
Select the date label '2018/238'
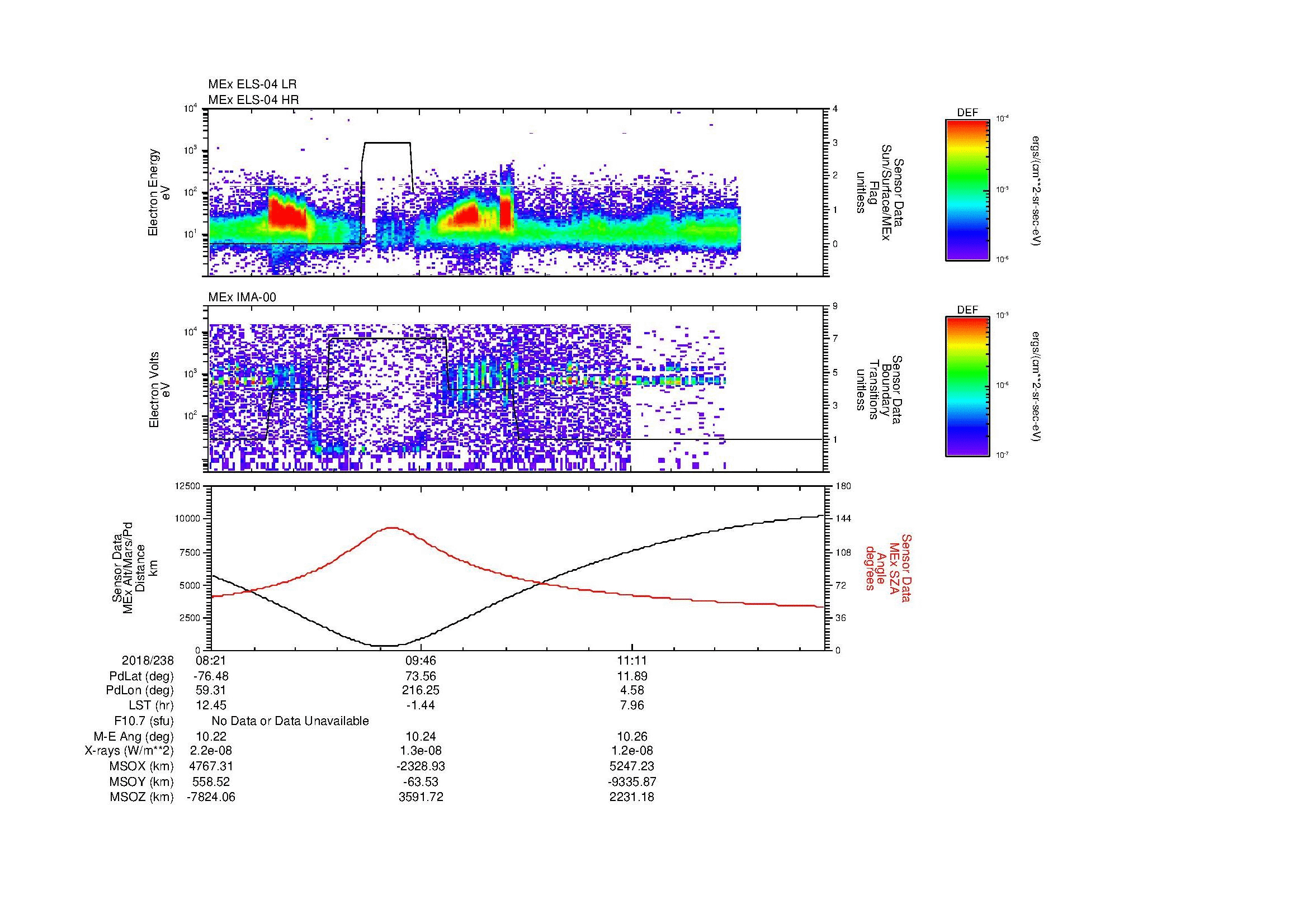click(148, 661)
